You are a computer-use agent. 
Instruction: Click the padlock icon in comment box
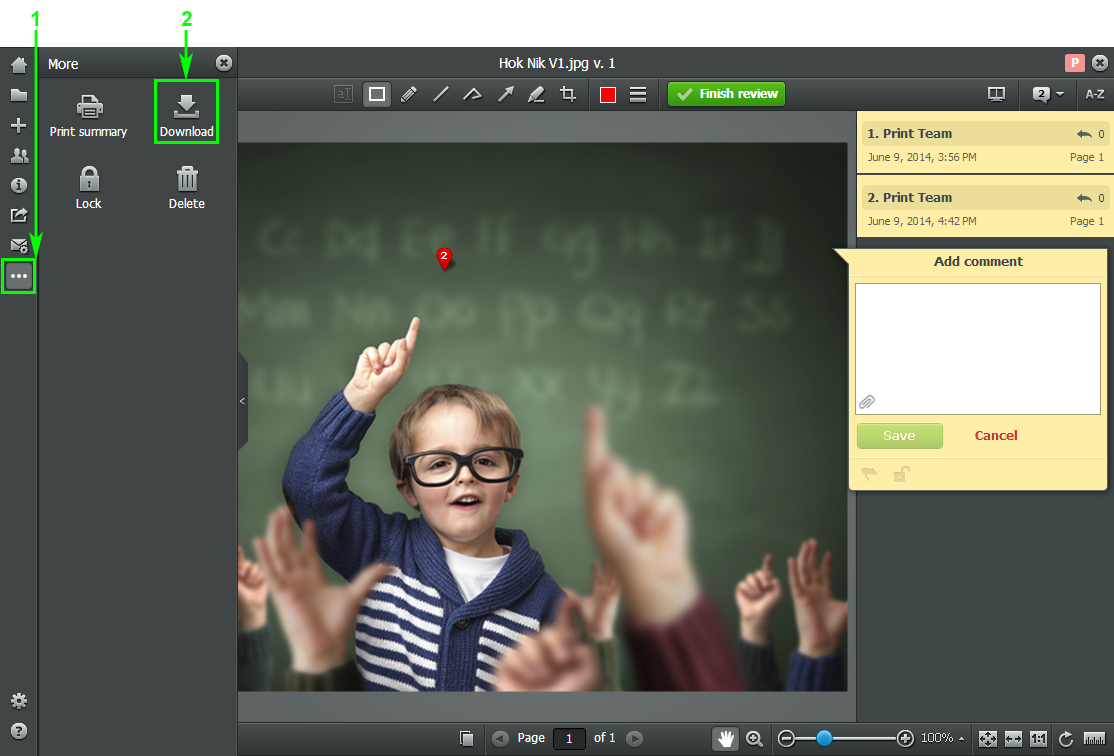click(x=901, y=474)
